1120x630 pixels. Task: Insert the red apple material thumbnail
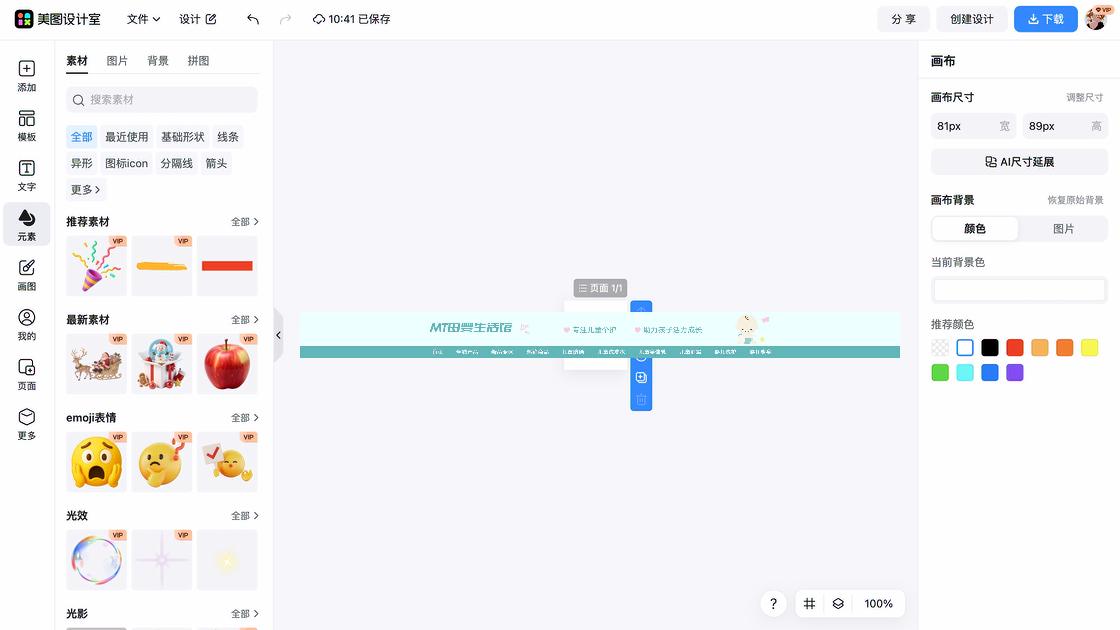(x=227, y=364)
